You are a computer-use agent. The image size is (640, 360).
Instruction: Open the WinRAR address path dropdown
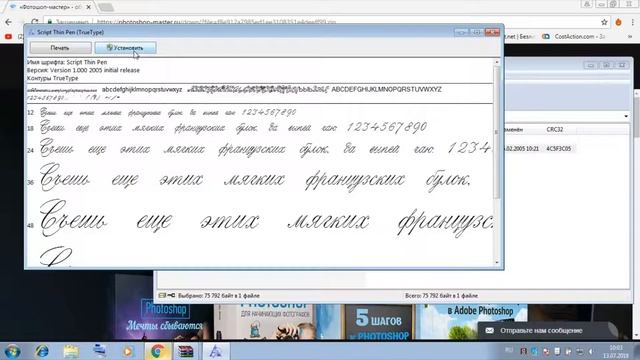[626, 116]
